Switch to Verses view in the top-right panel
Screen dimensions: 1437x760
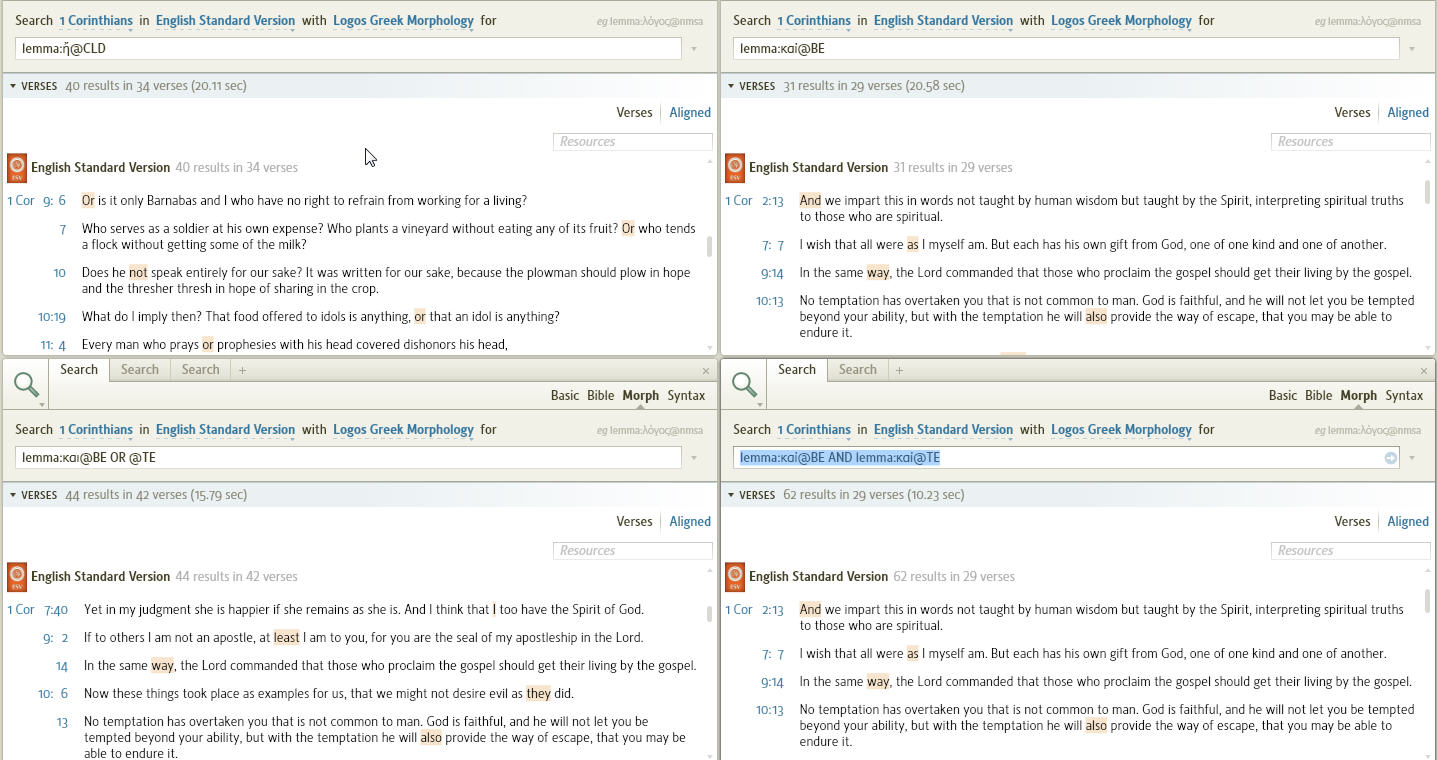pyautogui.click(x=1352, y=113)
